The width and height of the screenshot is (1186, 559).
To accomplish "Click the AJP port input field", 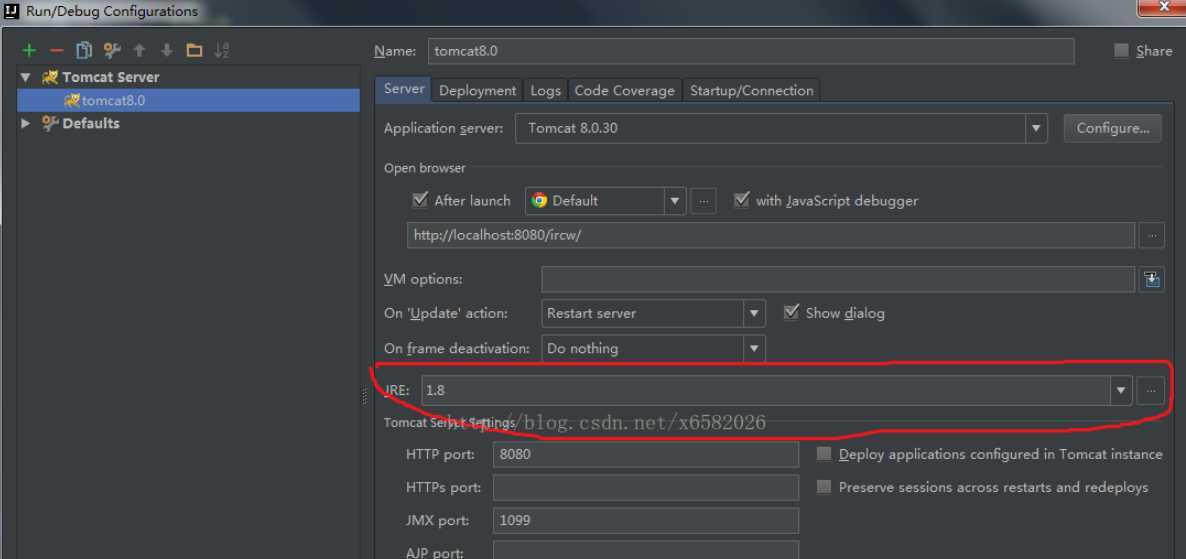I will tap(646, 550).
